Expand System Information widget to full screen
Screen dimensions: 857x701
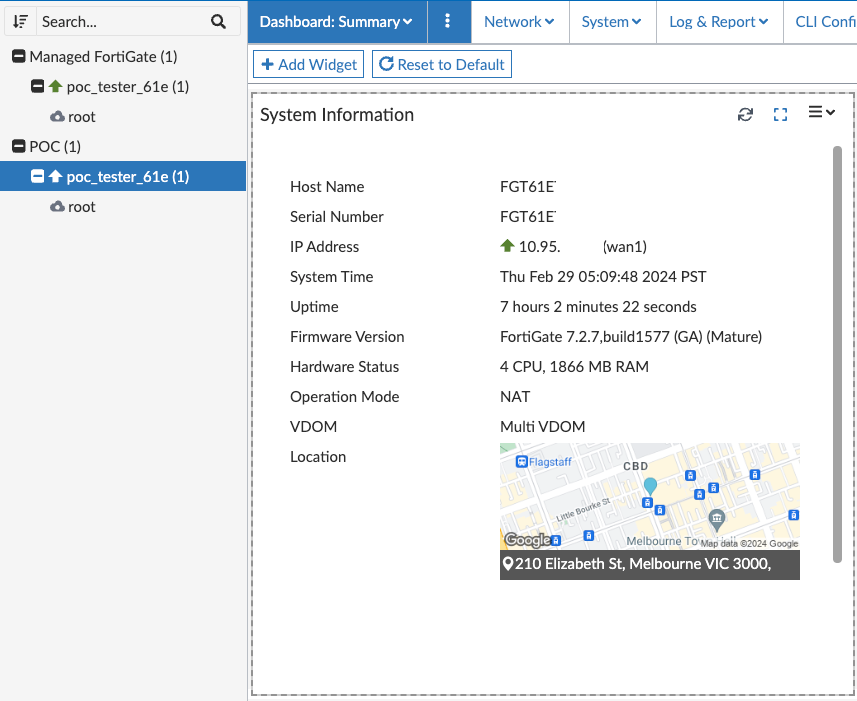point(781,114)
